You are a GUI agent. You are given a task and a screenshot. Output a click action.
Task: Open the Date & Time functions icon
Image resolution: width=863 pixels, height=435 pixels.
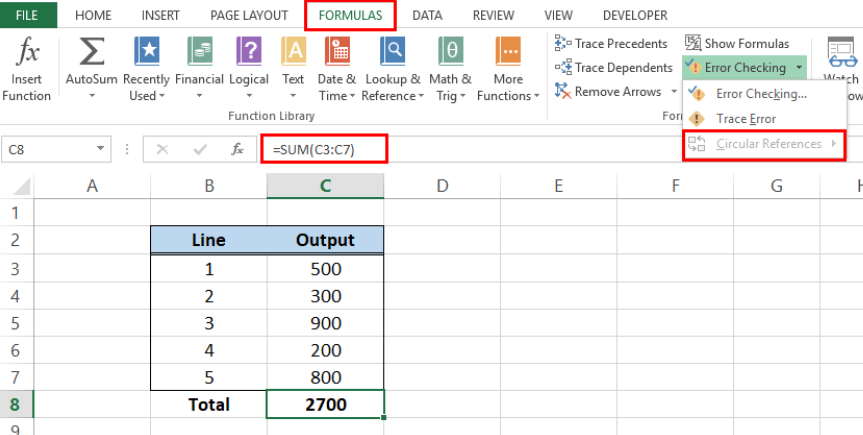[x=337, y=52]
